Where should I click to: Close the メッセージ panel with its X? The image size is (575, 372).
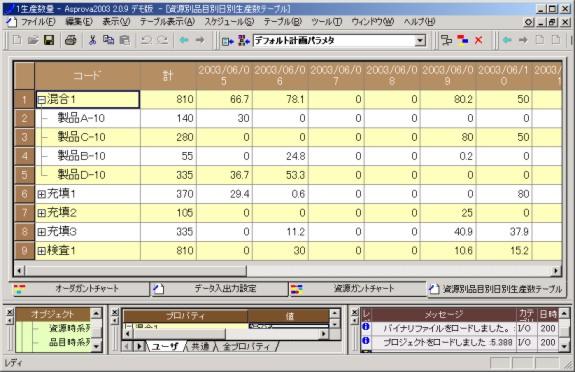click(355, 312)
